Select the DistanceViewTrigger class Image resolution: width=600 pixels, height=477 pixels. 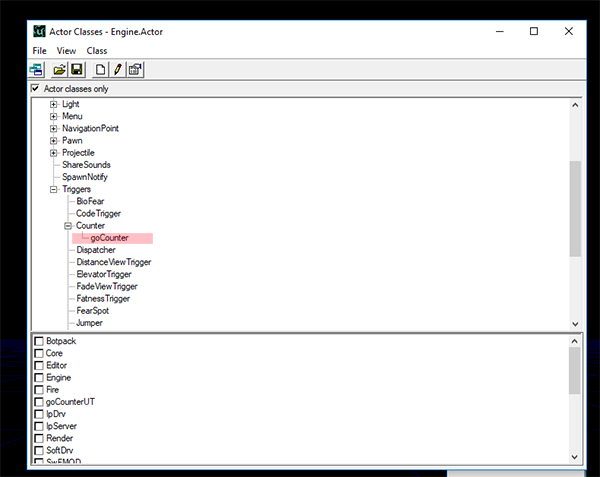(114, 262)
